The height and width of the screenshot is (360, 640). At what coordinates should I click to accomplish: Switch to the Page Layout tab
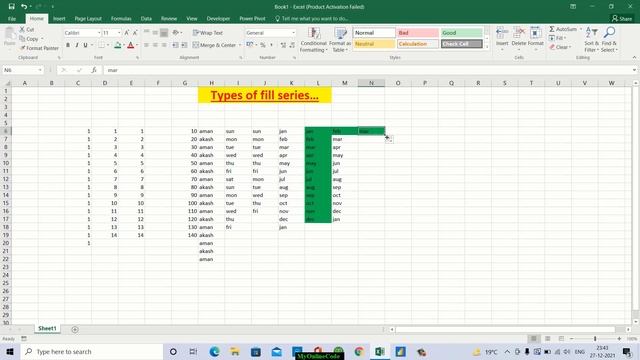click(x=88, y=18)
